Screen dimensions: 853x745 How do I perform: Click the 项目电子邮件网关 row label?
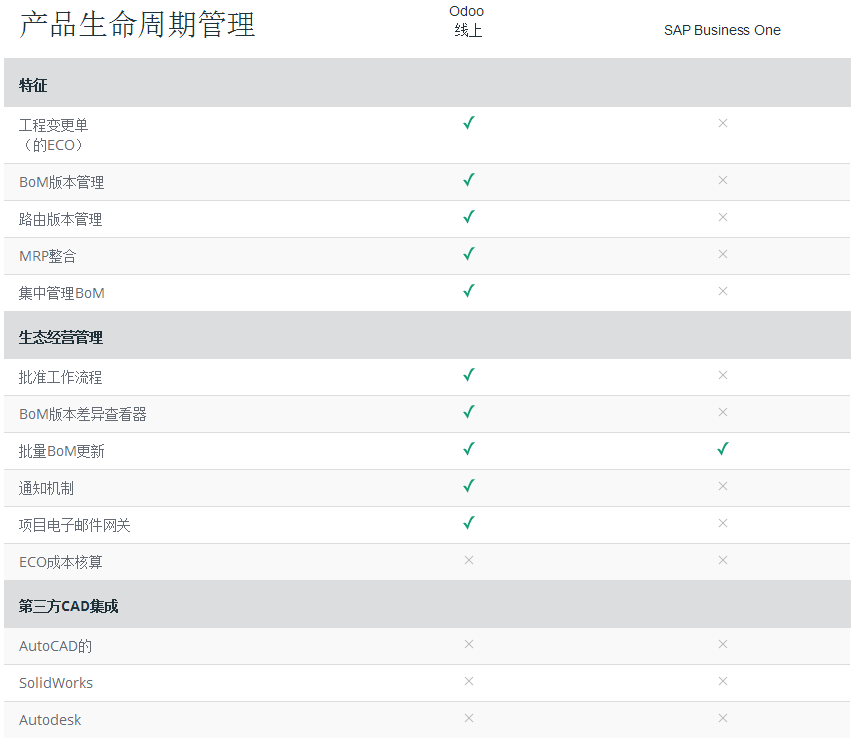pos(75,525)
